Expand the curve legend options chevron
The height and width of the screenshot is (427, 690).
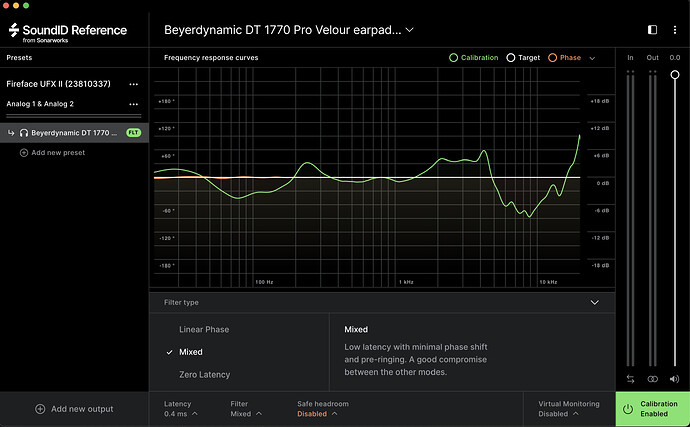(592, 58)
